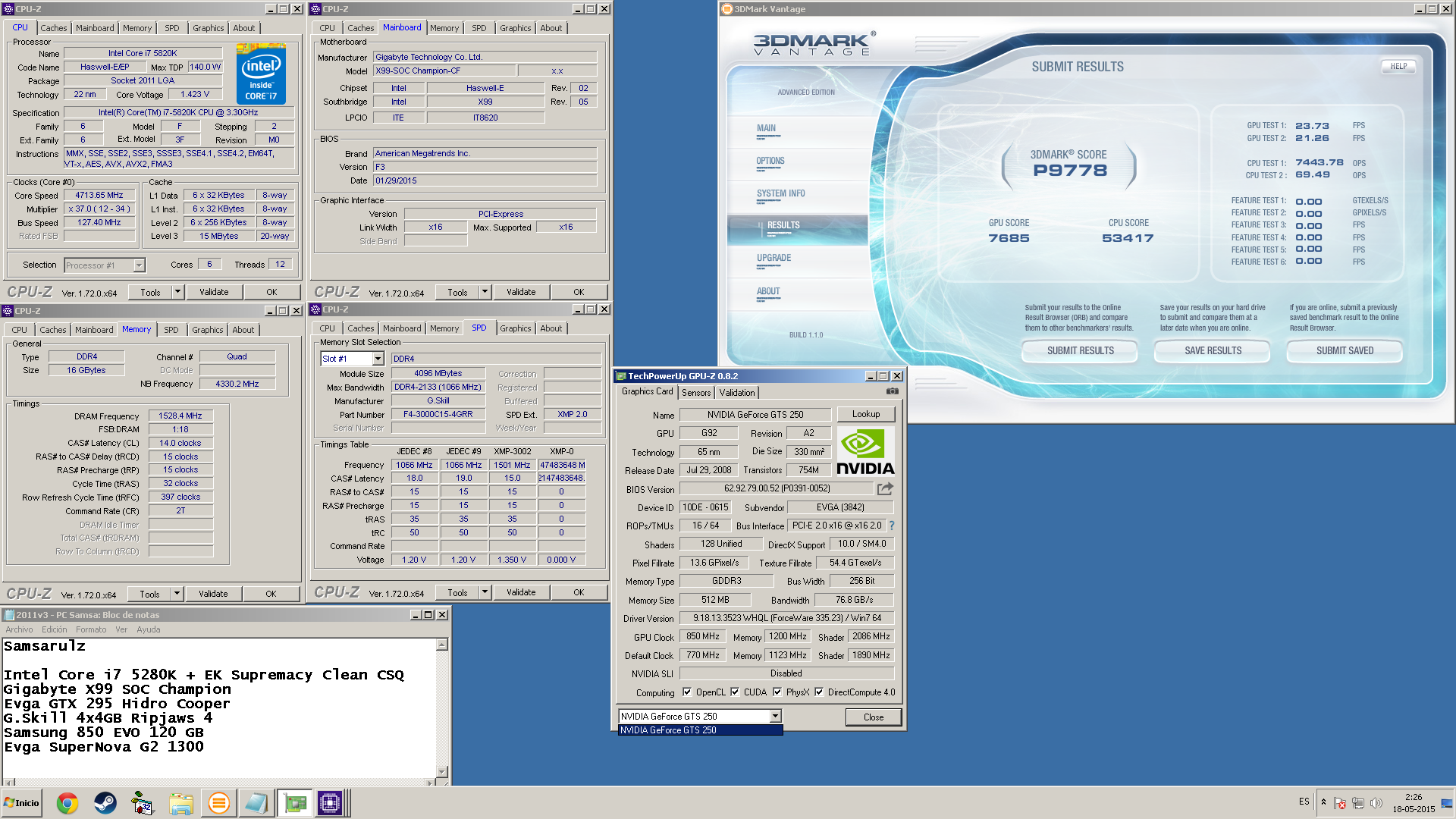Click the paint/game taskbar icon next to Steam
This screenshot has width=1456, height=819.
pyautogui.click(x=143, y=803)
